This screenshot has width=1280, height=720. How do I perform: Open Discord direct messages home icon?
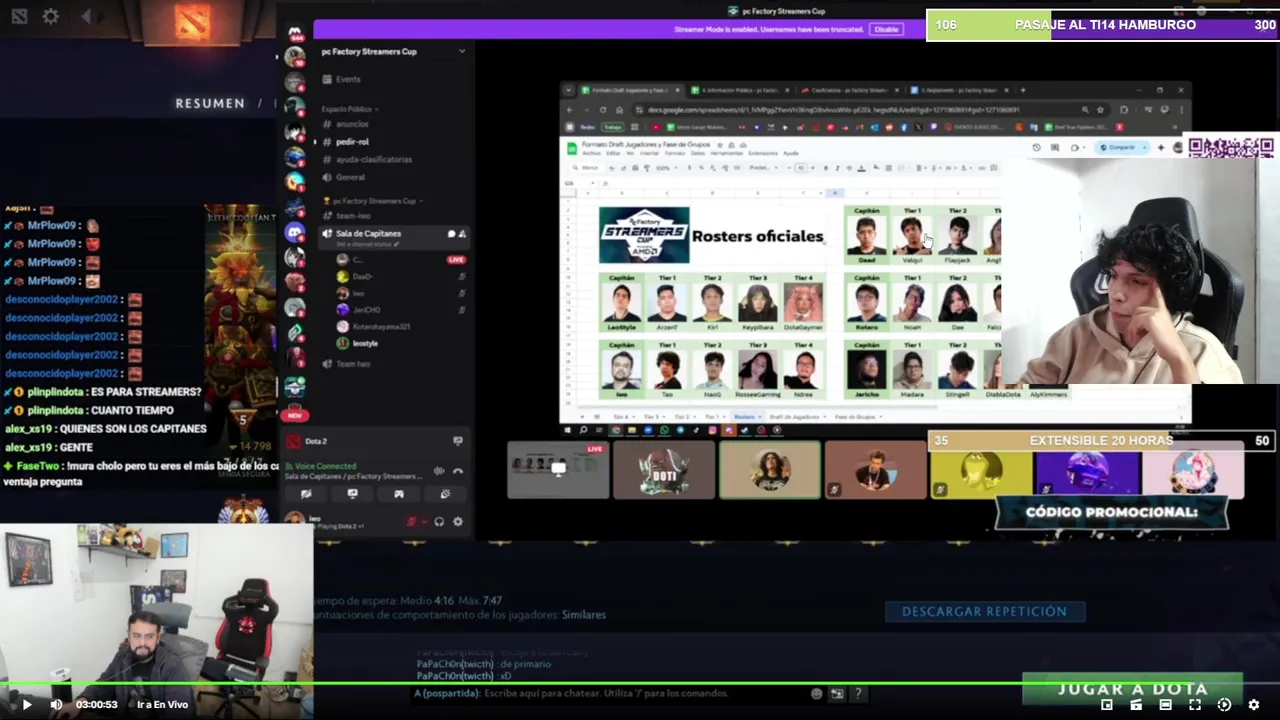point(295,35)
